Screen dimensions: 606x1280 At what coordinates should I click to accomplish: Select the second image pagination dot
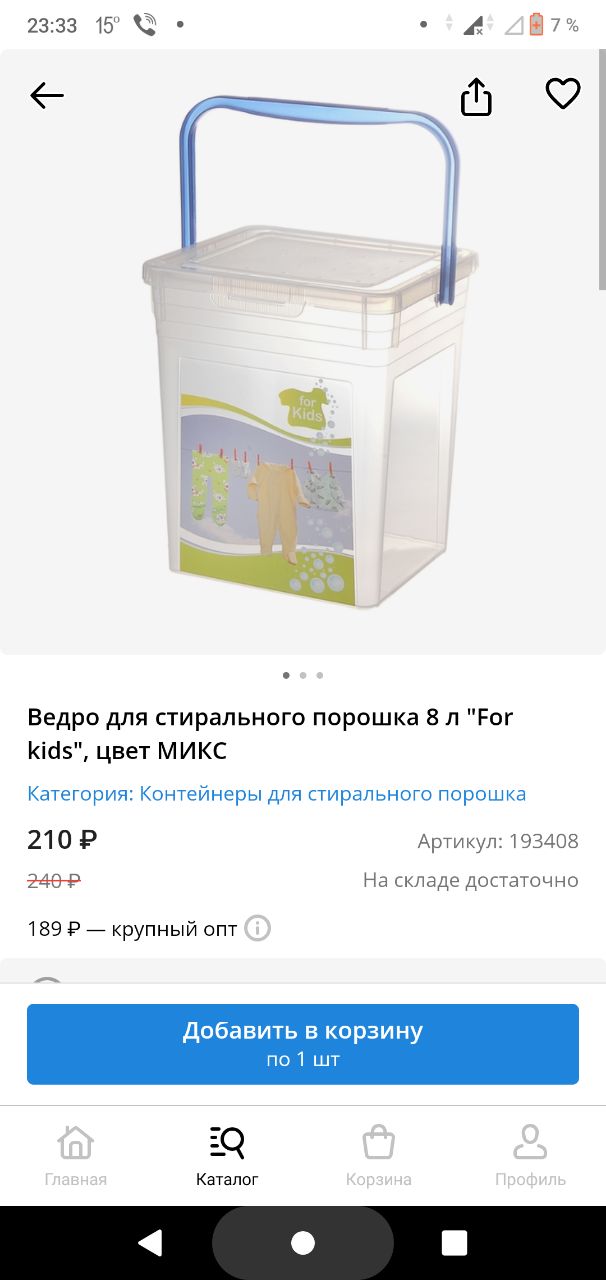click(303, 675)
